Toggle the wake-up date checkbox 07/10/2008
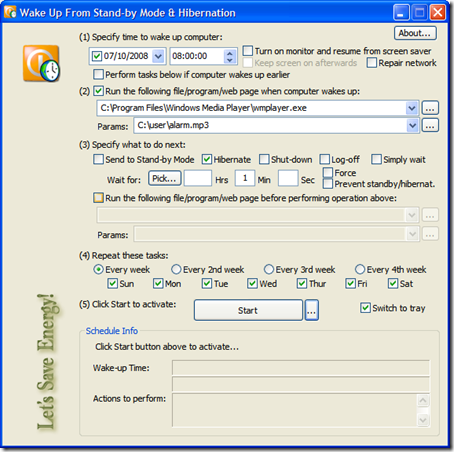Image resolution: width=454 pixels, height=452 pixels. (x=97, y=56)
